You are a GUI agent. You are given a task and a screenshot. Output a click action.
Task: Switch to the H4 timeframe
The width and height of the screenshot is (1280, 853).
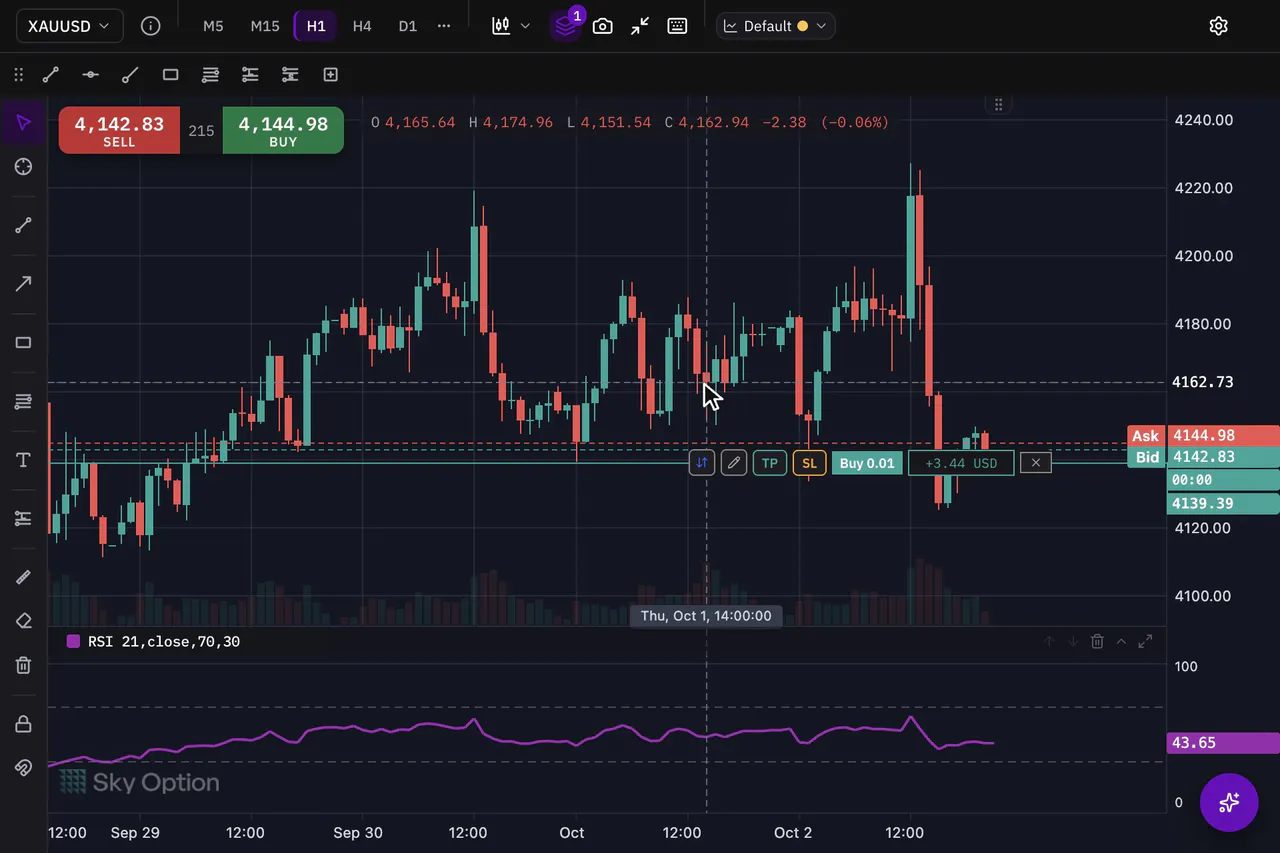tap(362, 26)
